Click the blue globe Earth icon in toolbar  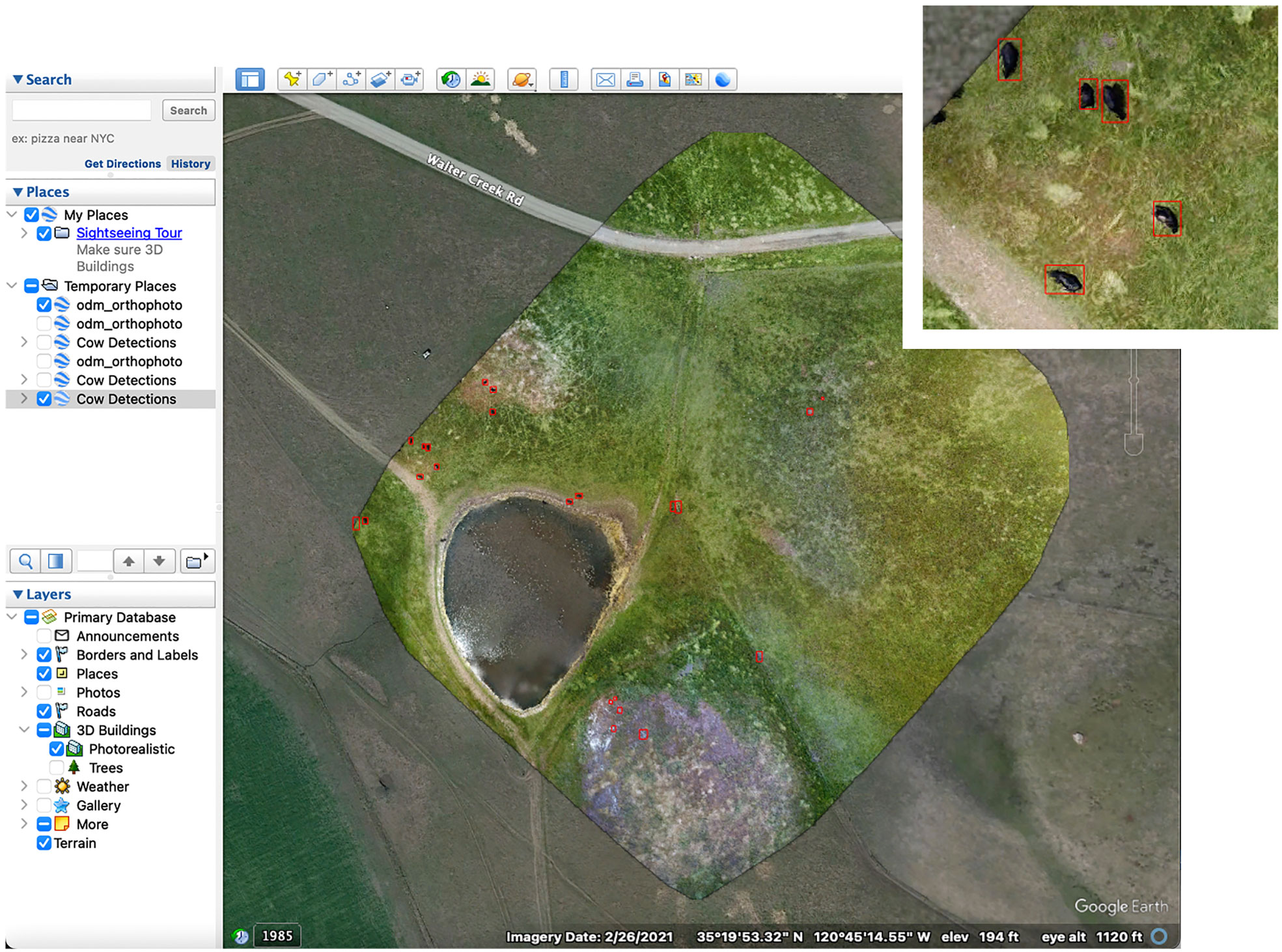723,79
